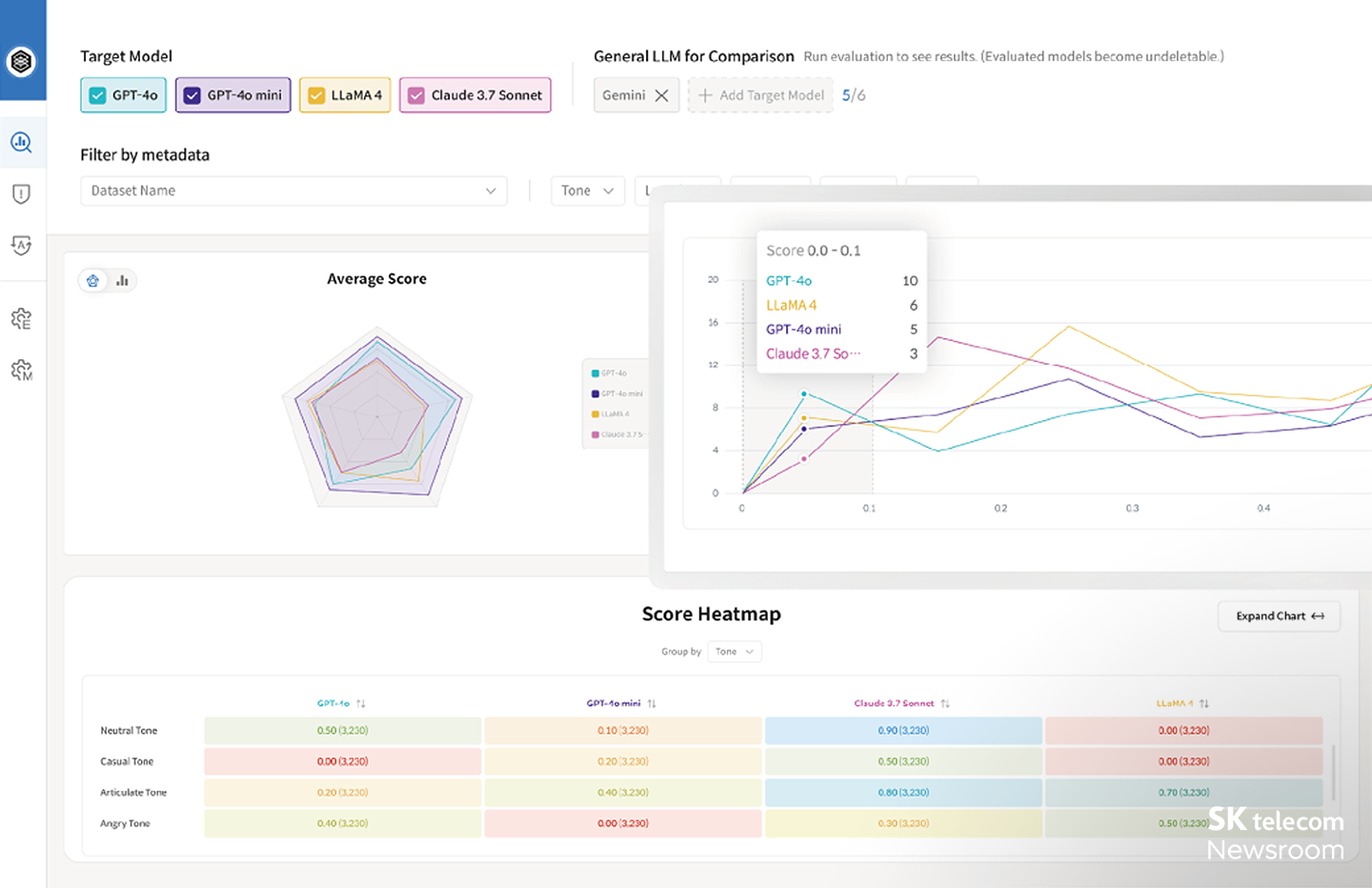Open the M settings gear in the sidebar
The height and width of the screenshot is (888, 1372).
pos(22,370)
